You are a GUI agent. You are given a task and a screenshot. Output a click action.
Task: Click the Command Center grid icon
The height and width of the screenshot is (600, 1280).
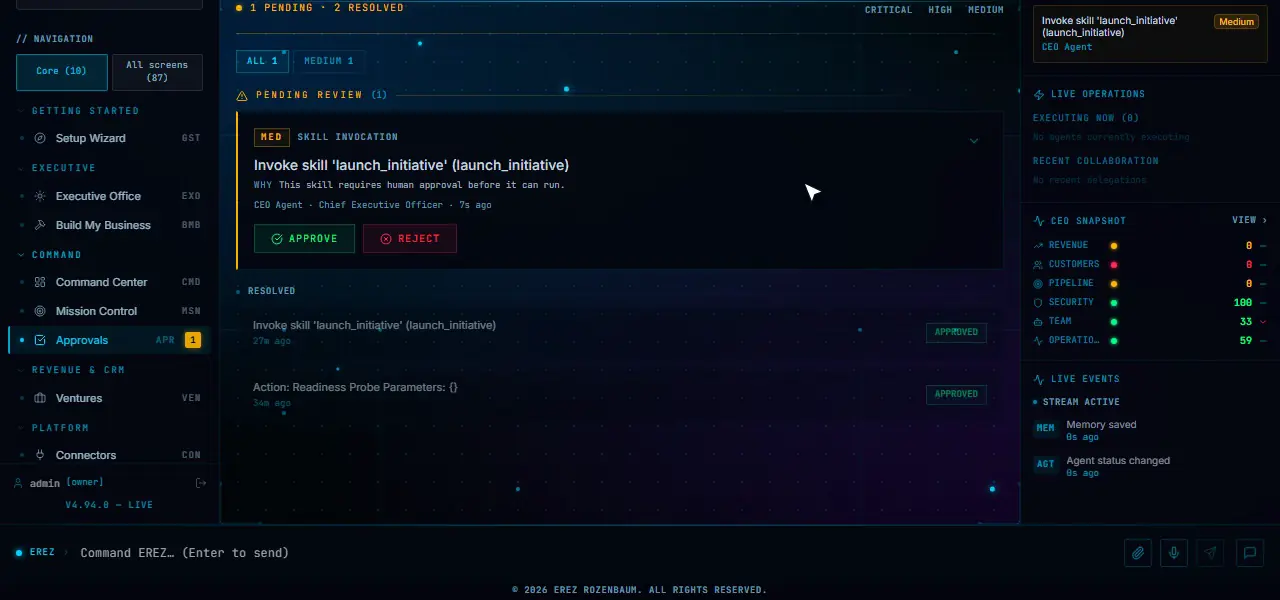pos(40,282)
